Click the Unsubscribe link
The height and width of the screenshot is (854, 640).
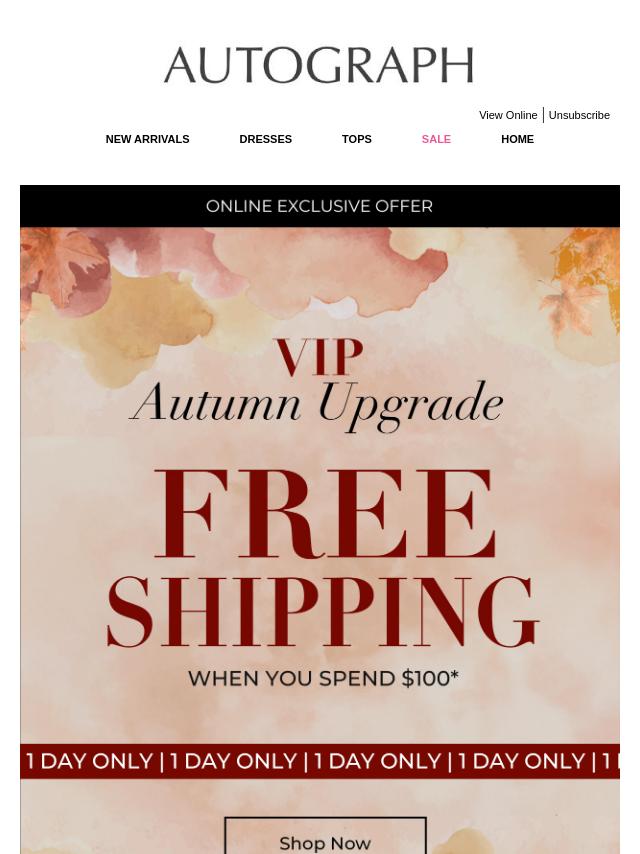[578, 115]
